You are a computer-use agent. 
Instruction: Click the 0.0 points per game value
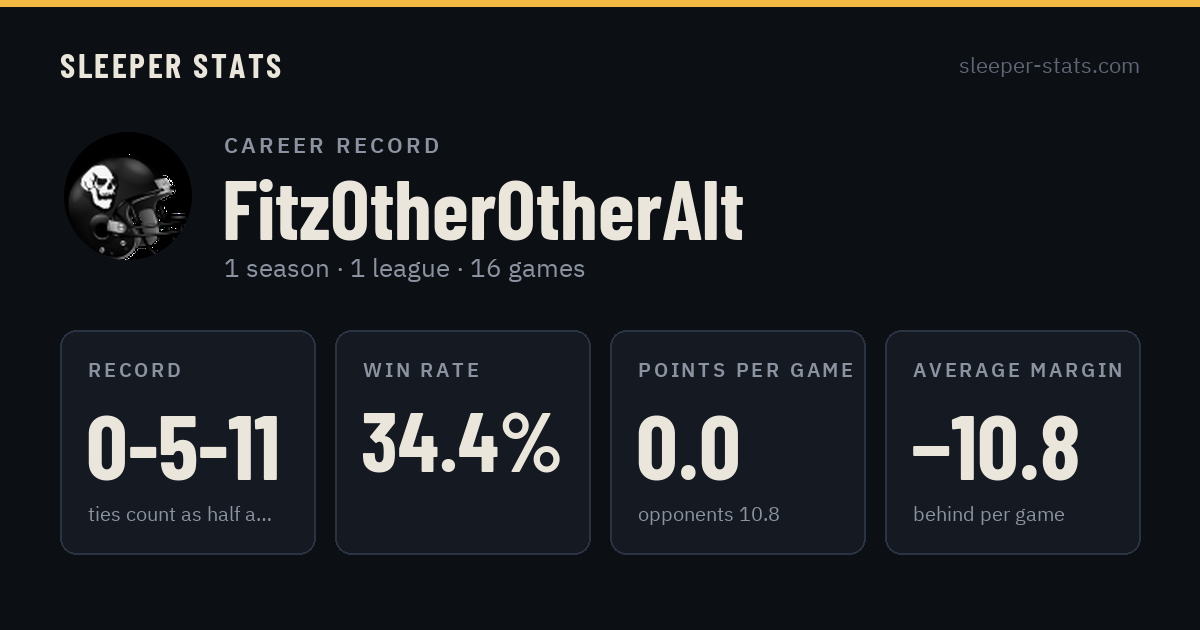[689, 449]
